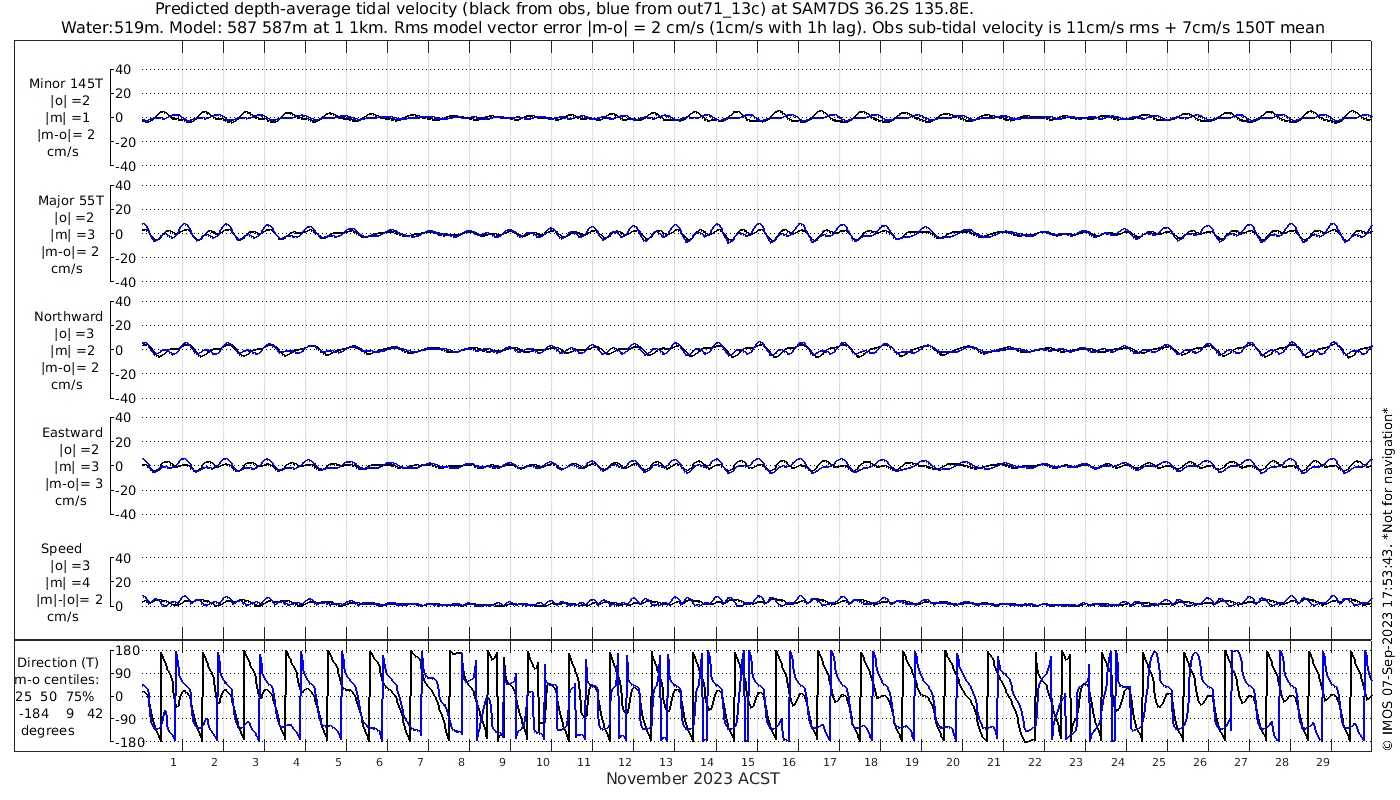Click day '22' tick on the date axis
Screen dimensions: 1400x800
coord(1035,762)
